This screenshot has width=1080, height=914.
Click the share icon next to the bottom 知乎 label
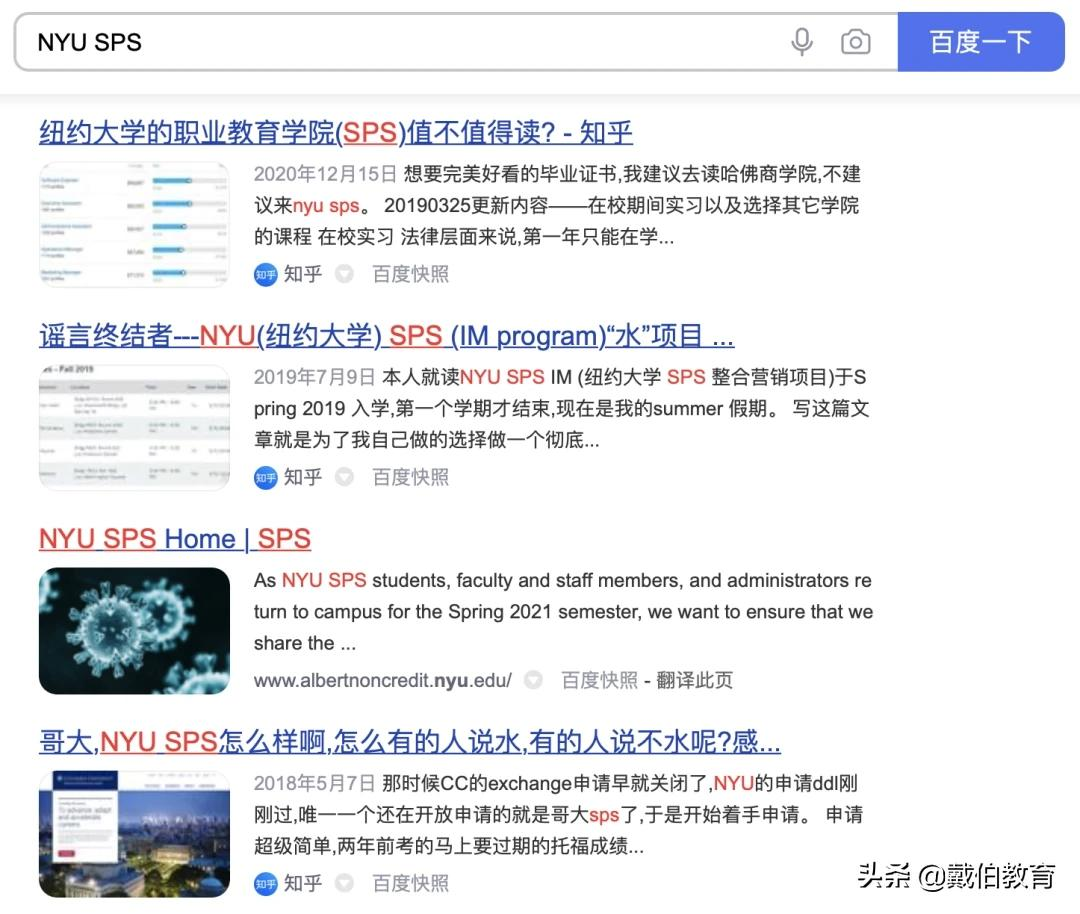[344, 883]
